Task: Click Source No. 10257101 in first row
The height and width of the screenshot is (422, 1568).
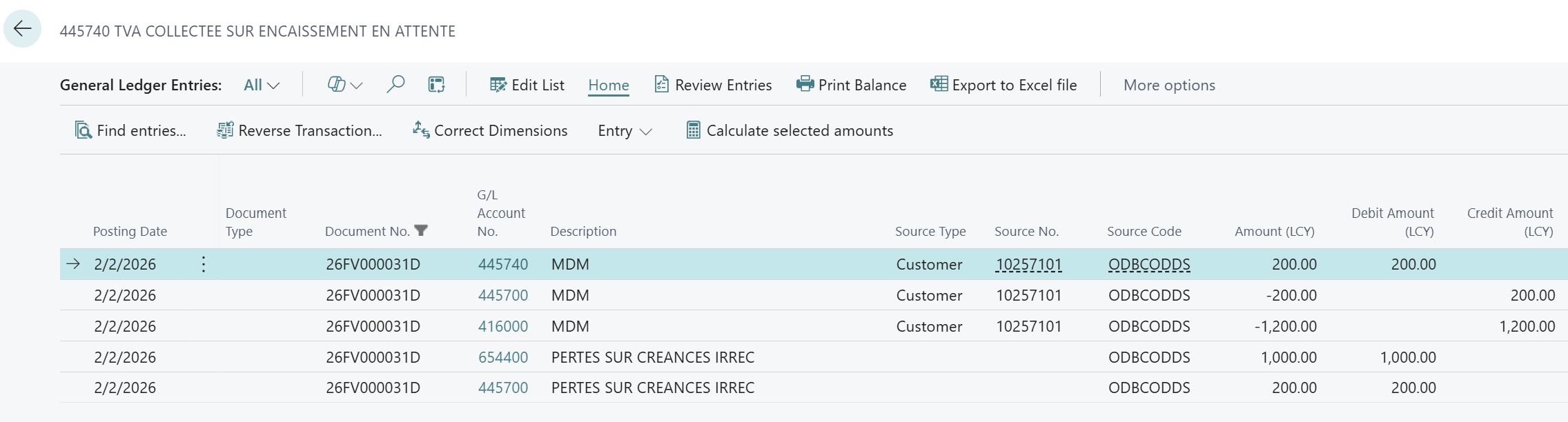Action: pyautogui.click(x=1028, y=264)
